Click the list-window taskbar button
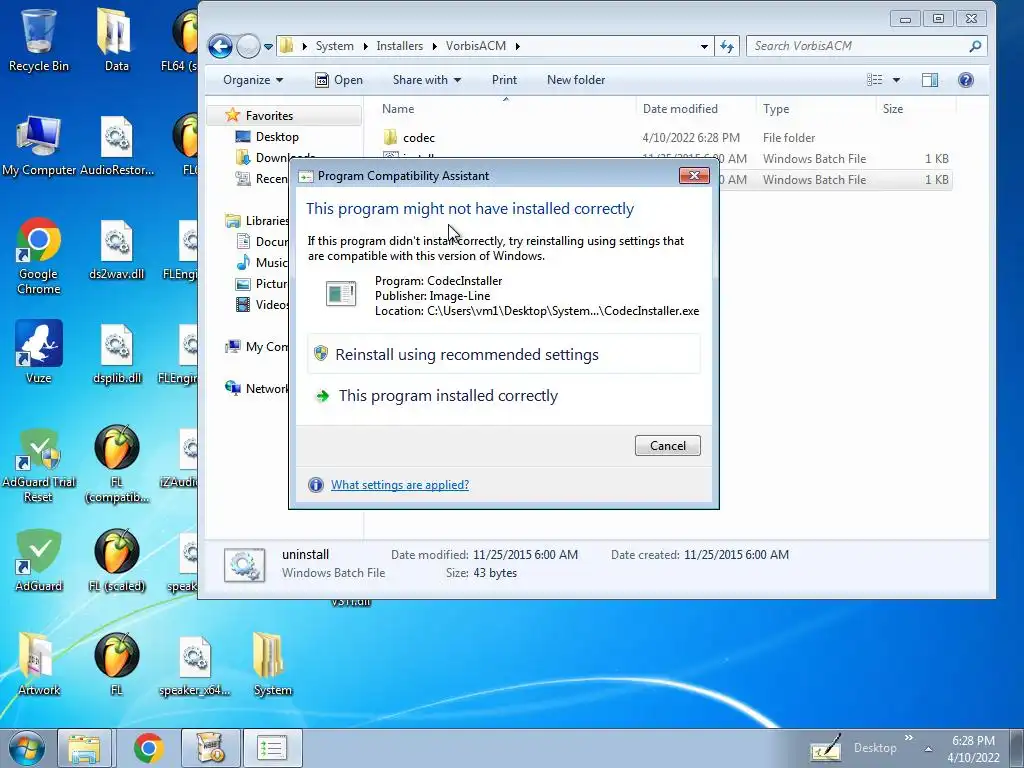1024x768 pixels. point(272,748)
